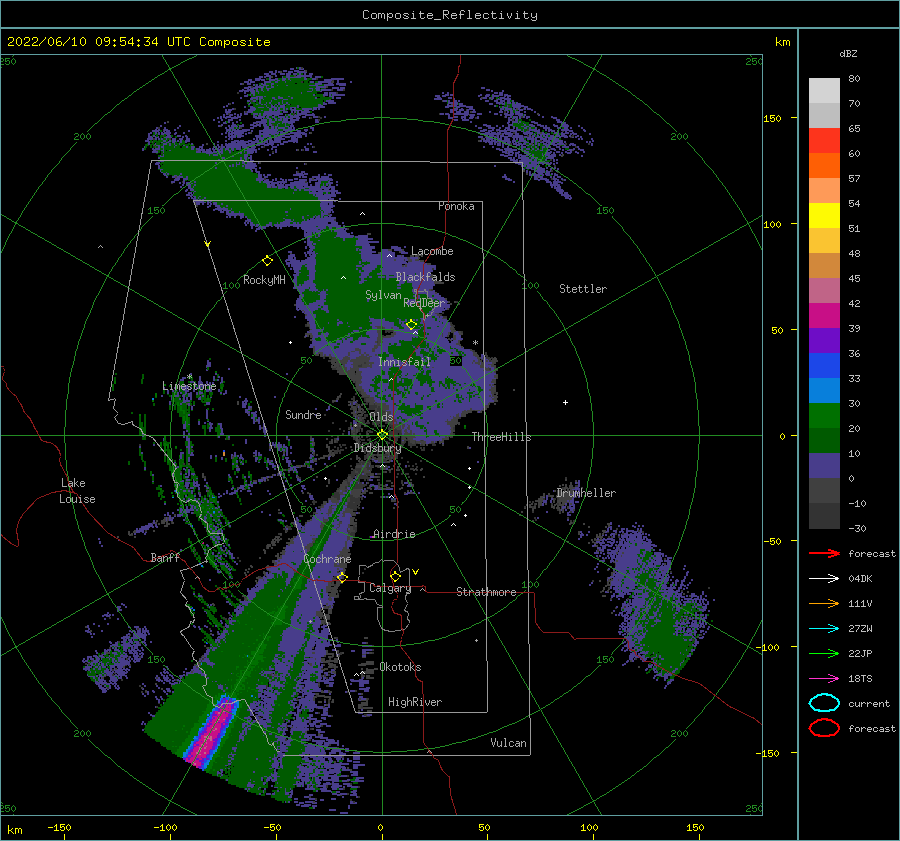This screenshot has width=900, height=841.
Task: Select the Sundre label
Action: tap(303, 414)
